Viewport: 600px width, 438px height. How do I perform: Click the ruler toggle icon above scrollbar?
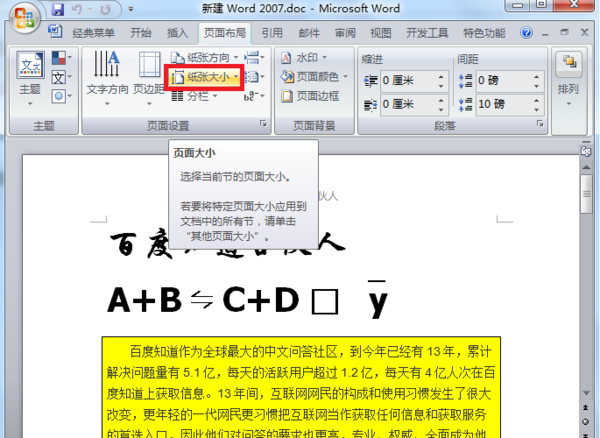(x=585, y=152)
